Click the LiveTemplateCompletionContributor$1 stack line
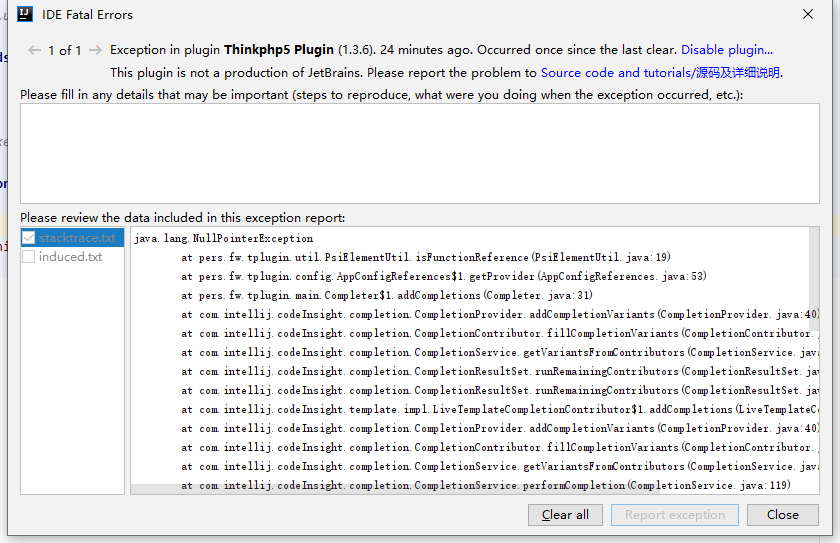Image resolution: width=840 pixels, height=543 pixels. click(x=500, y=410)
